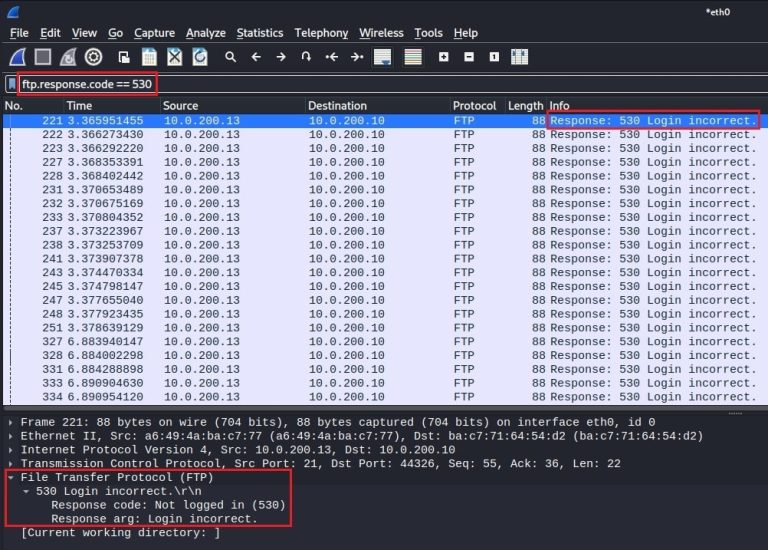Toggle packet list colorization
Screen dimensions: 768x550
coord(412,57)
